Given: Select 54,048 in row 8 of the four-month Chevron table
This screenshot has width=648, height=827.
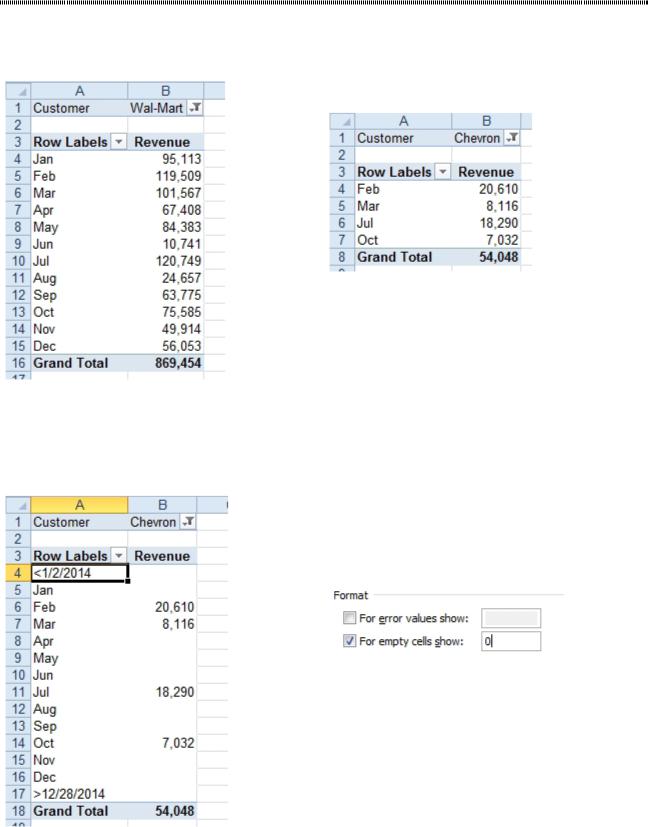Looking at the screenshot, I should (486, 257).
